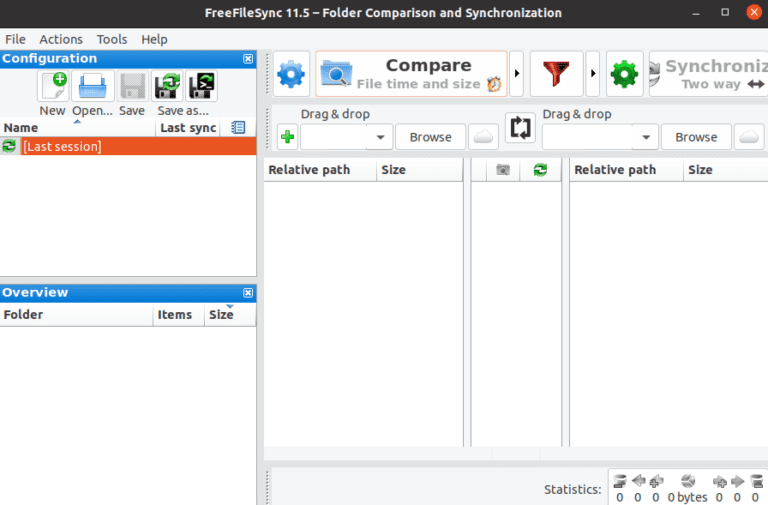The height and width of the screenshot is (505, 768).
Task: Click left grid Relative path header
Action: tap(320, 170)
